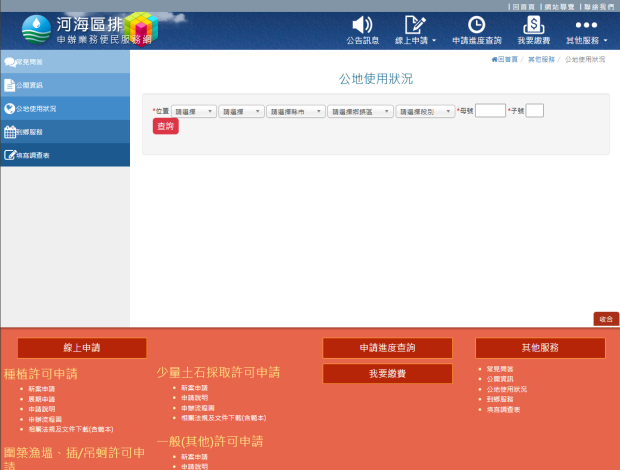Click the colorful cube icon in header
This screenshot has width=620, height=470.
141,29
